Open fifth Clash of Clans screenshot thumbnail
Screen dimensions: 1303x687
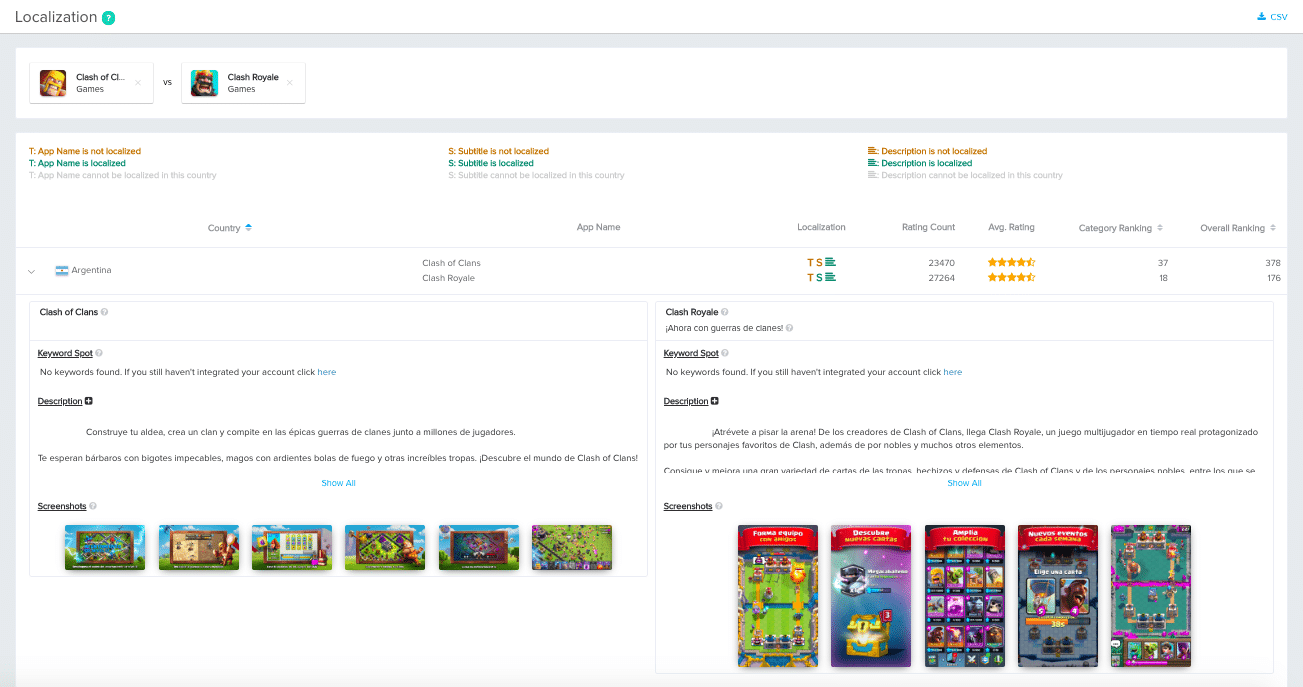(x=479, y=548)
